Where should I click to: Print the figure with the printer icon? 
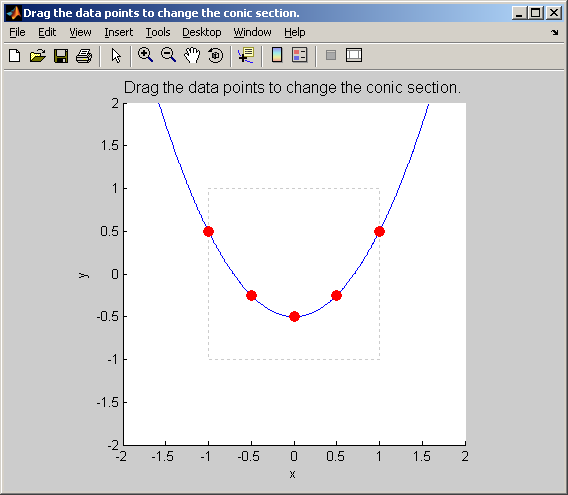click(x=84, y=56)
